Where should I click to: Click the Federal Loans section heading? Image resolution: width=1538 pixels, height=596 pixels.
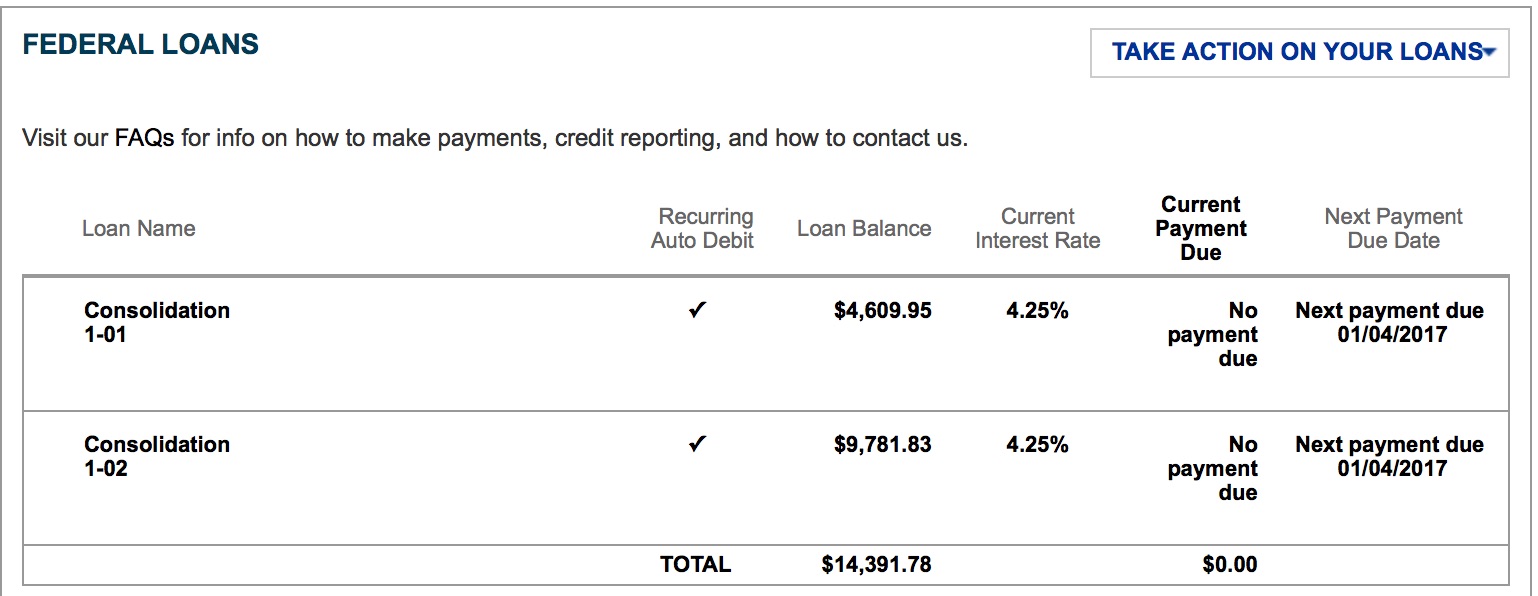click(141, 44)
